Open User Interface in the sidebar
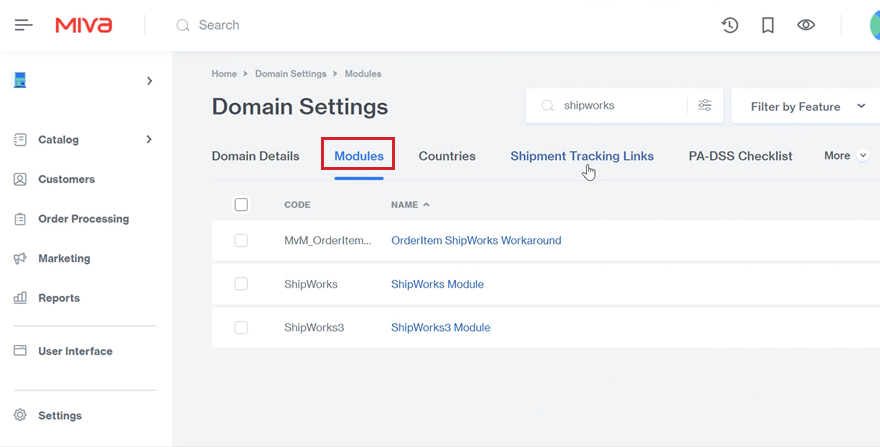 click(75, 351)
